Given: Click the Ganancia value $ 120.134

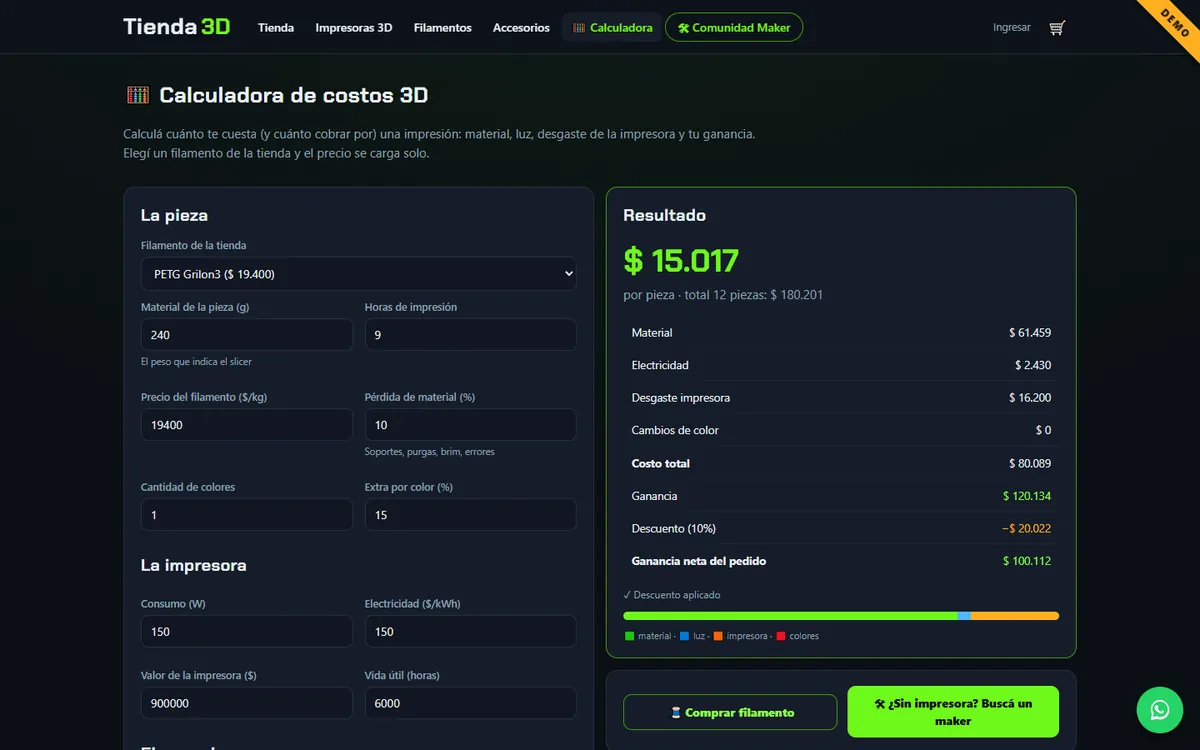Looking at the screenshot, I should point(1027,496).
